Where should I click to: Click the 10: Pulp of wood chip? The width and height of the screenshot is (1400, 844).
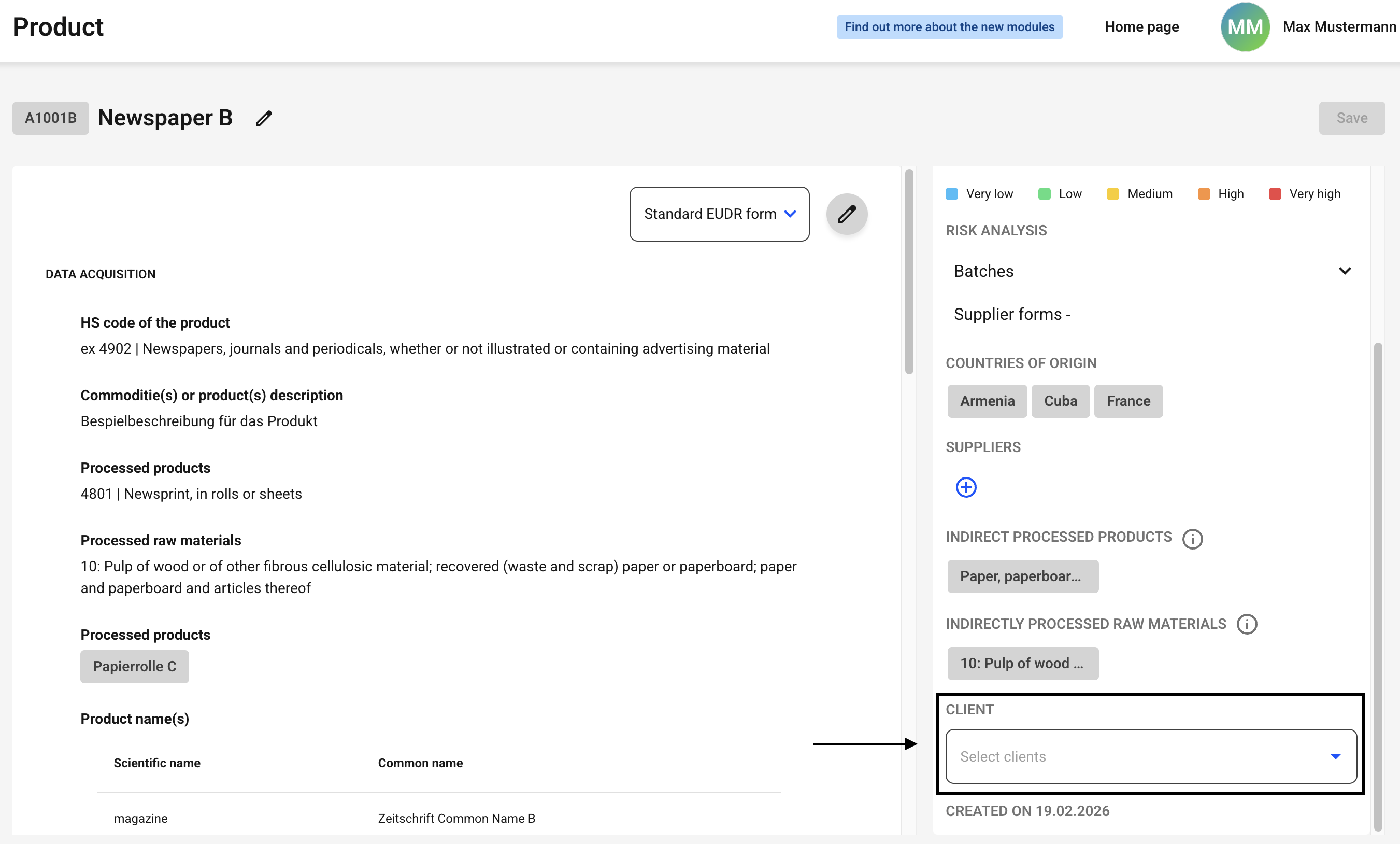point(1022,663)
